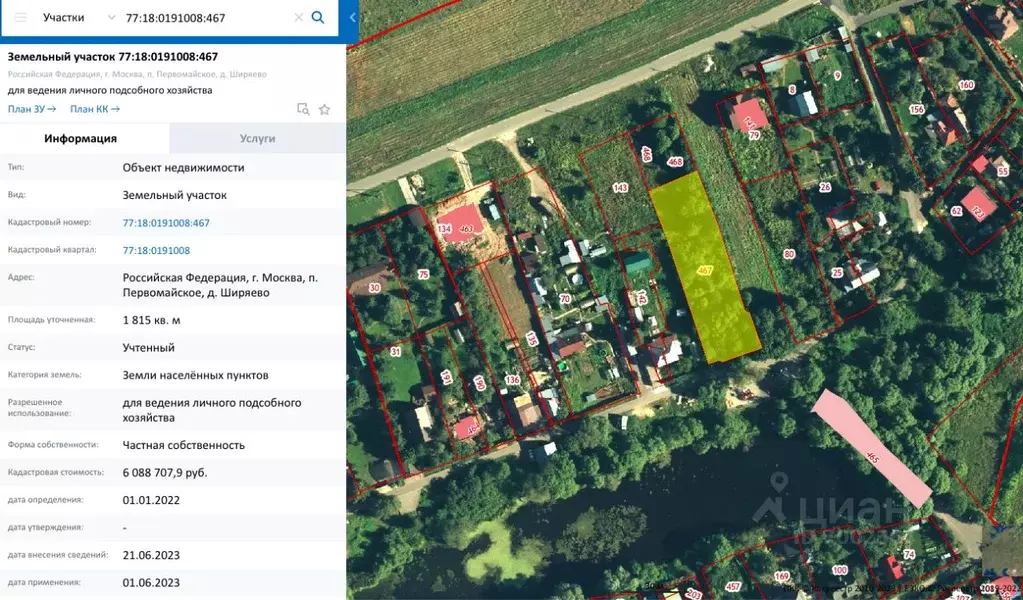Click the magnifying glass search icon
Screen dimensions: 1023x600
(x=318, y=18)
